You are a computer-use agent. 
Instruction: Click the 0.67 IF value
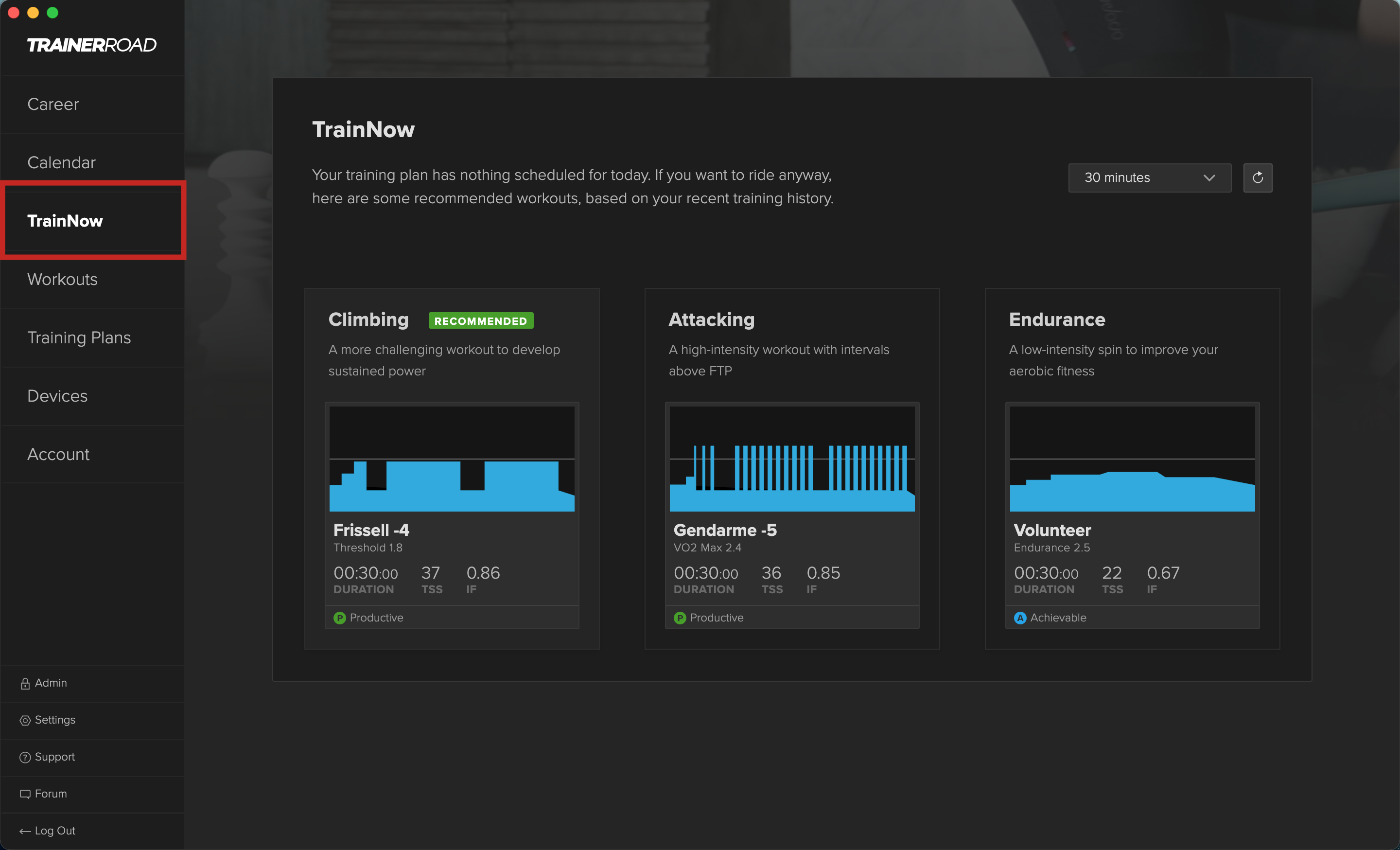[x=1163, y=572]
